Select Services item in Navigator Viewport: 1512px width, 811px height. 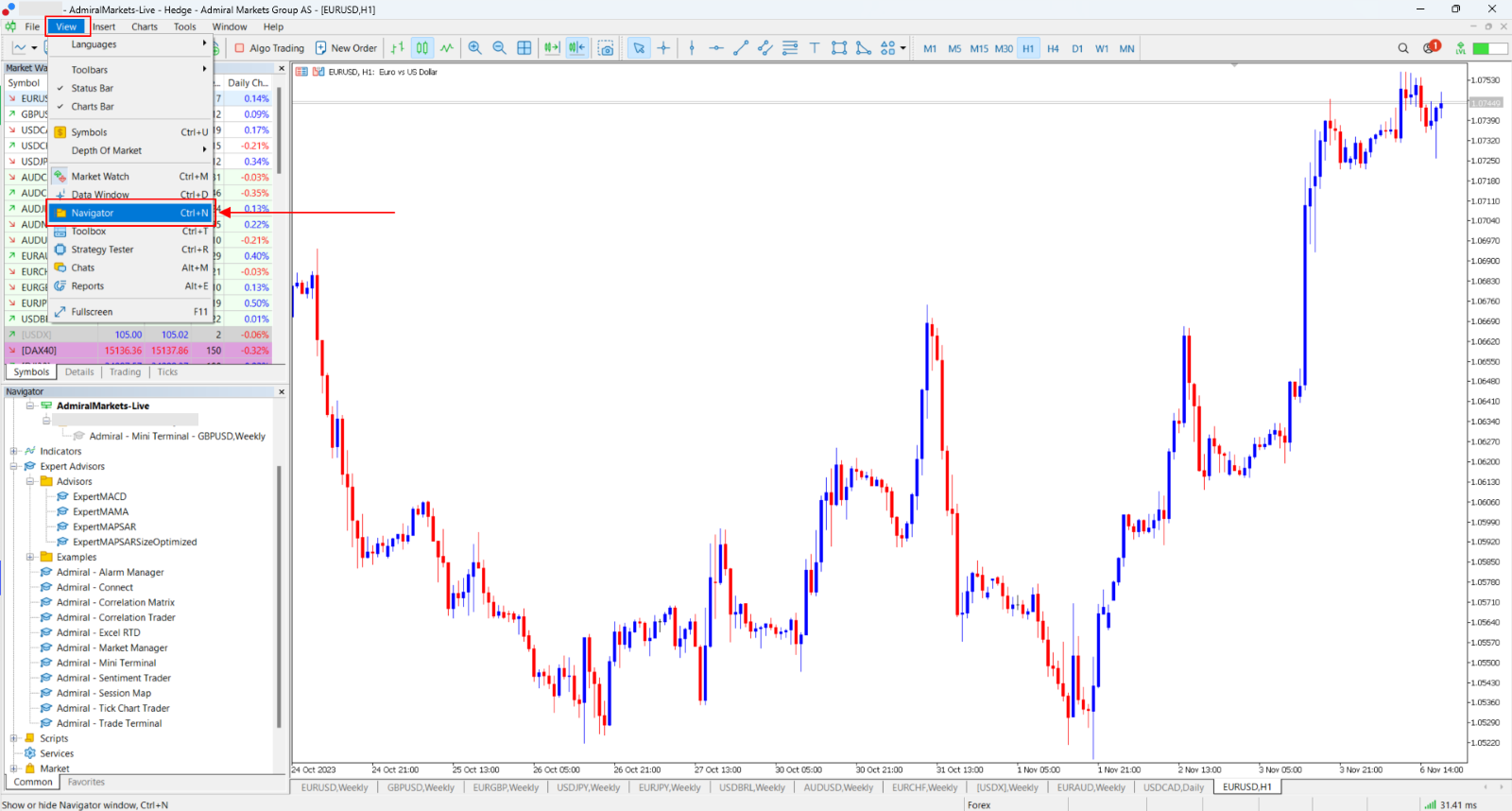point(57,753)
